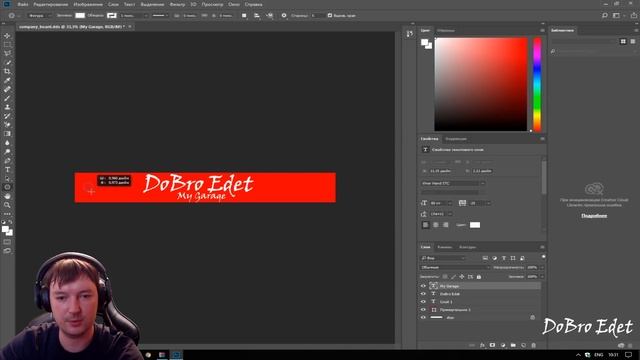Switch Libraries panel to list view
Viewport: 640px width, 360px height.
pyautogui.click(x=633, y=41)
